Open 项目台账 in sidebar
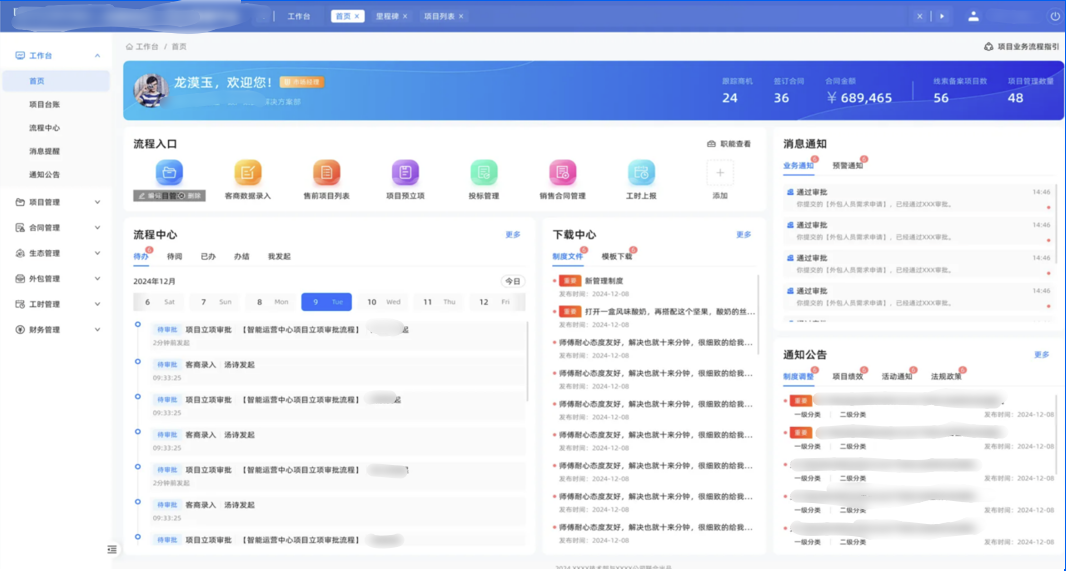Viewport: 1067px width, 571px height. click(x=44, y=105)
